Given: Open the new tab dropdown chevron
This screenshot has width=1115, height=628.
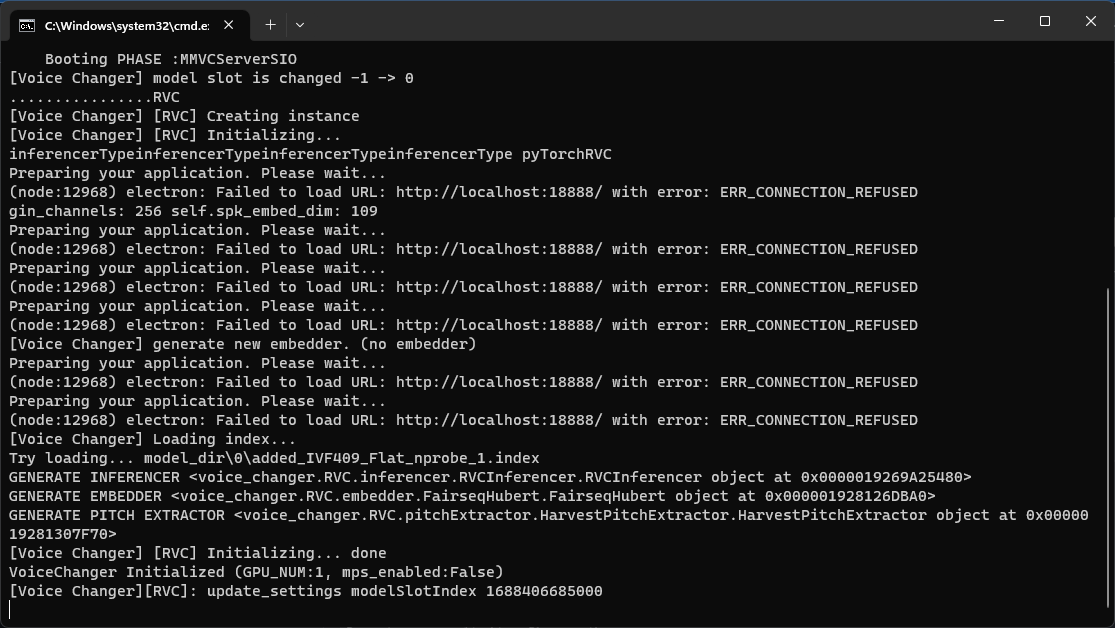Looking at the screenshot, I should (x=300, y=25).
